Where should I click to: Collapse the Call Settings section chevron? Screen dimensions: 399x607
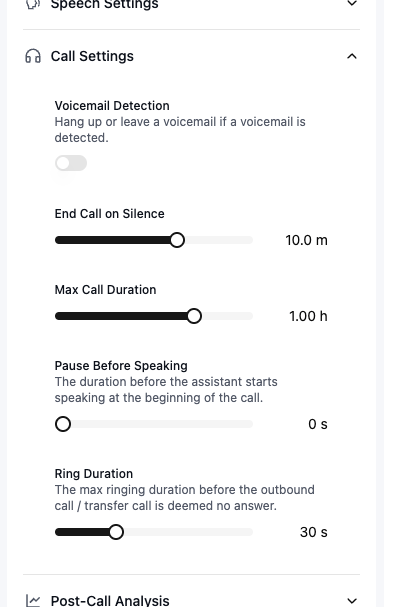[x=352, y=57]
